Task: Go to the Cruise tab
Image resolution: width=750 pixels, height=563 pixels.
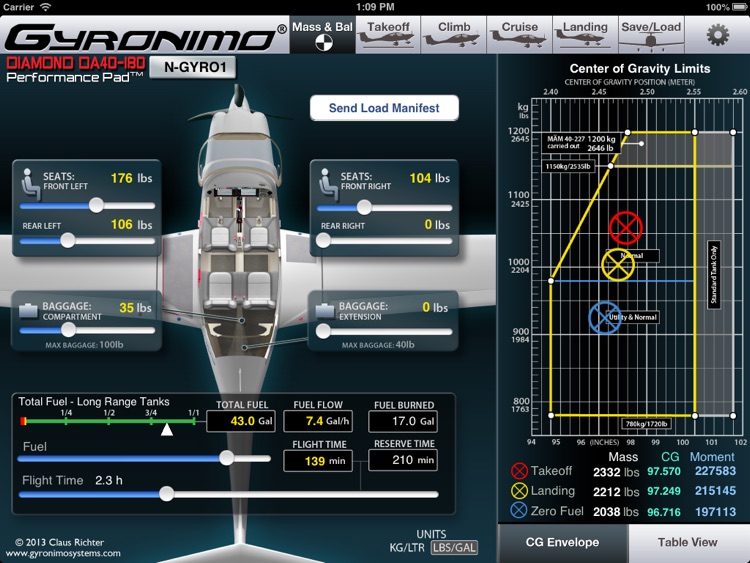Action: (519, 34)
